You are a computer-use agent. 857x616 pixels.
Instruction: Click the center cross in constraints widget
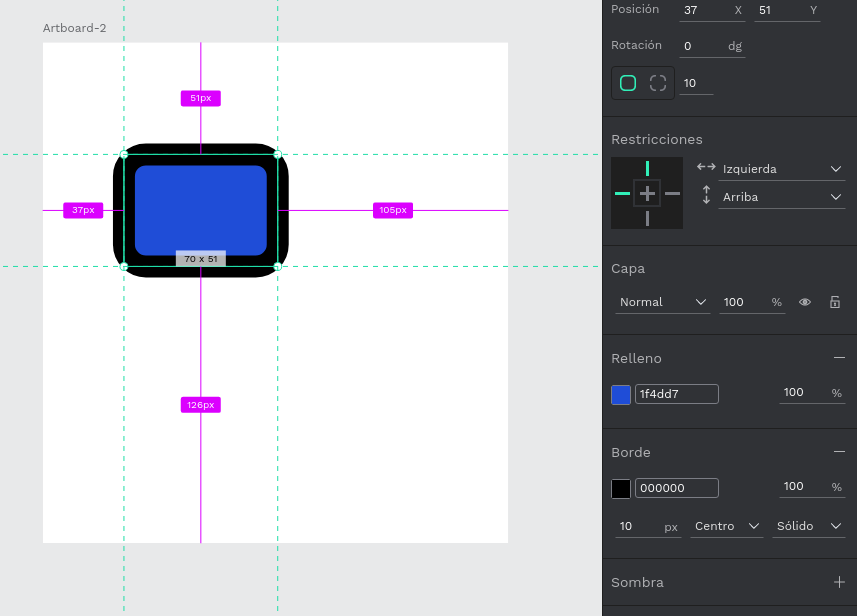click(647, 193)
